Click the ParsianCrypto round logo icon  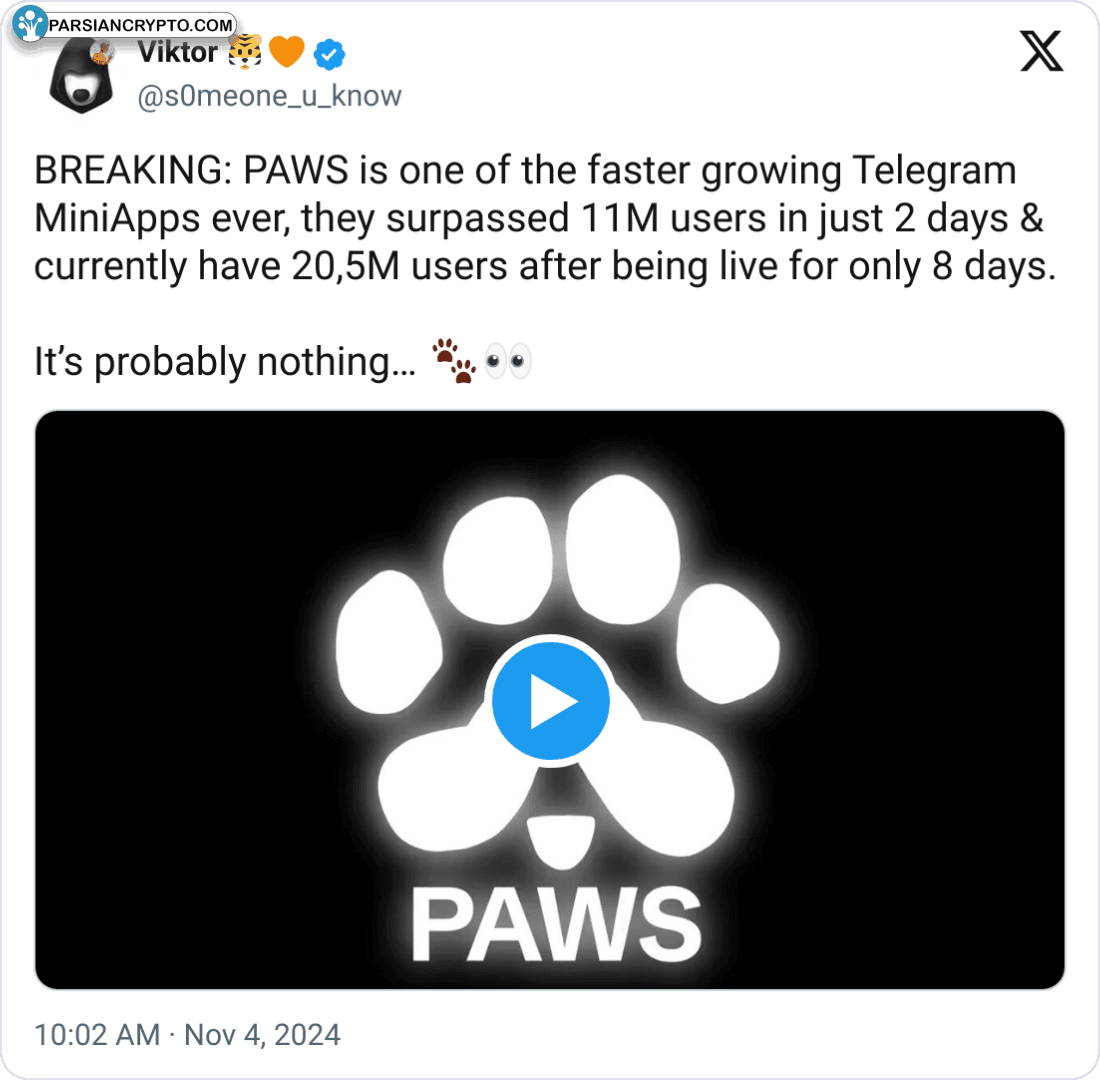[32, 25]
